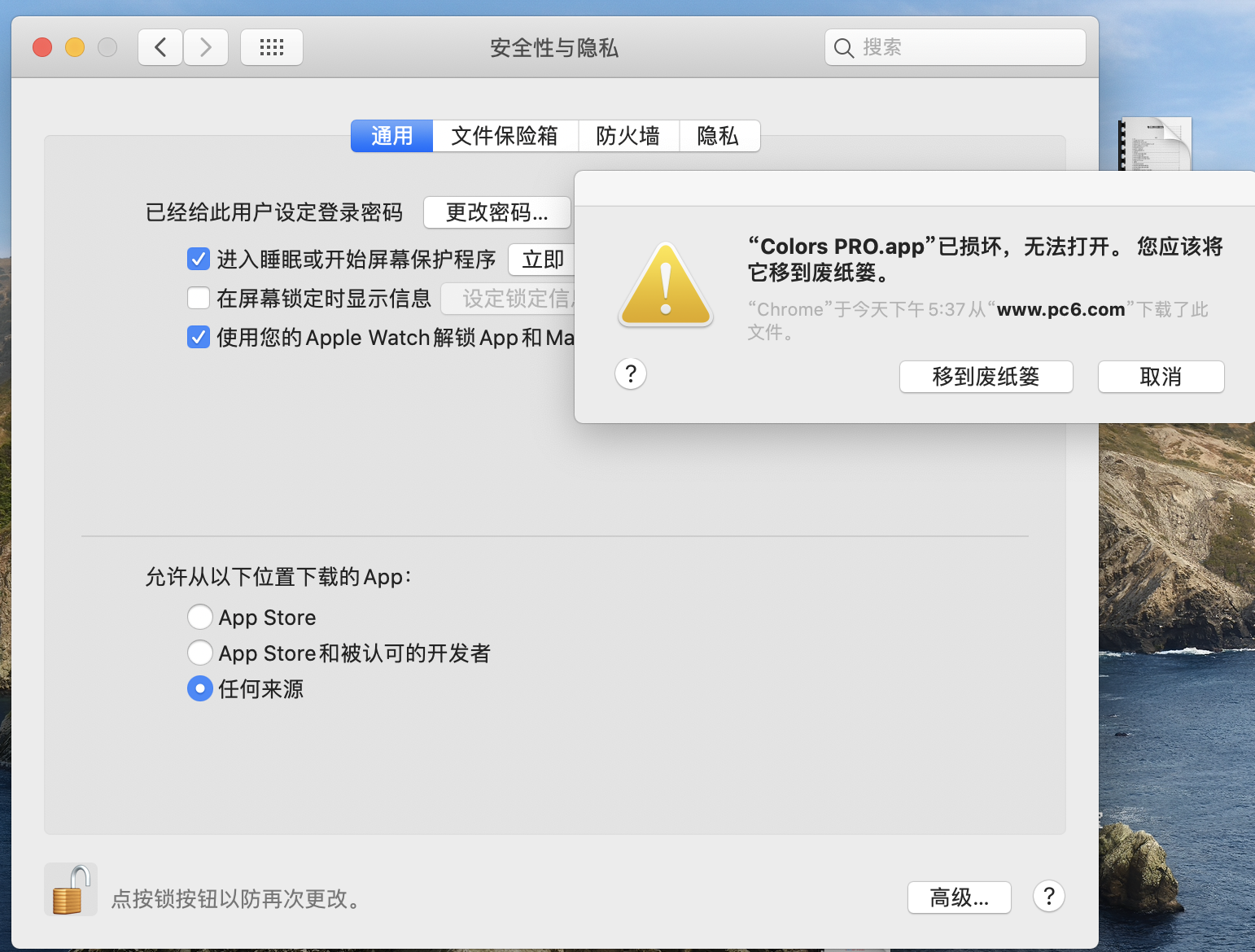Click the unlocked padlock to prevent changes

(x=70, y=889)
